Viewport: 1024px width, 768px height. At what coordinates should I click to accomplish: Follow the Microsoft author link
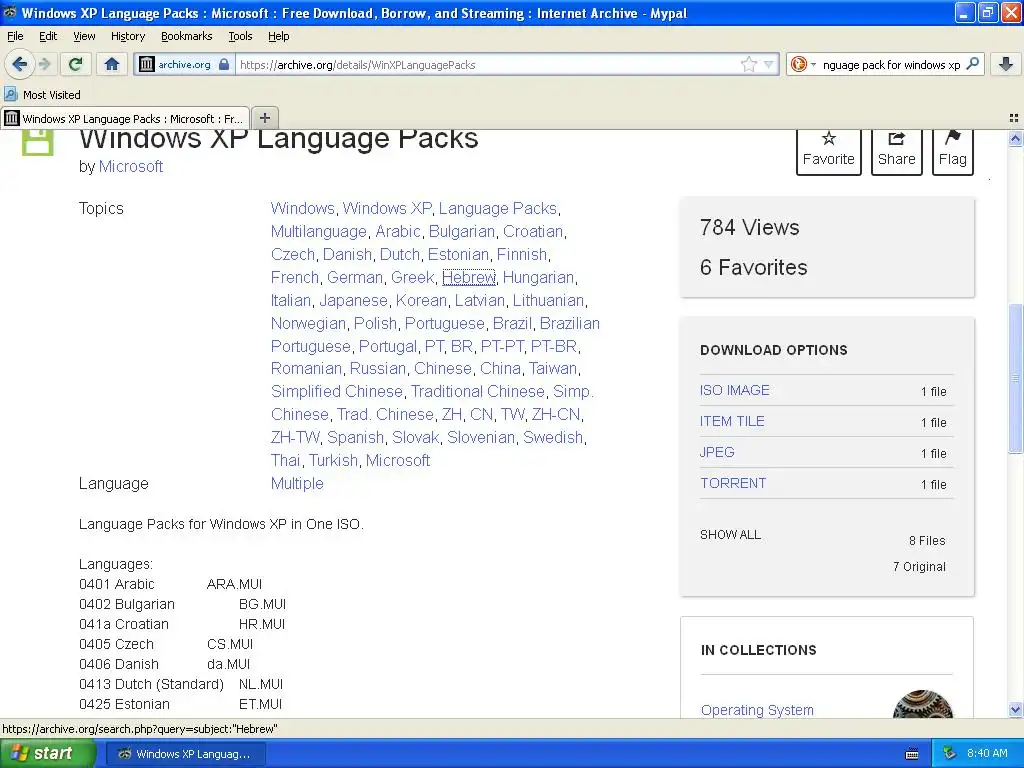point(131,167)
